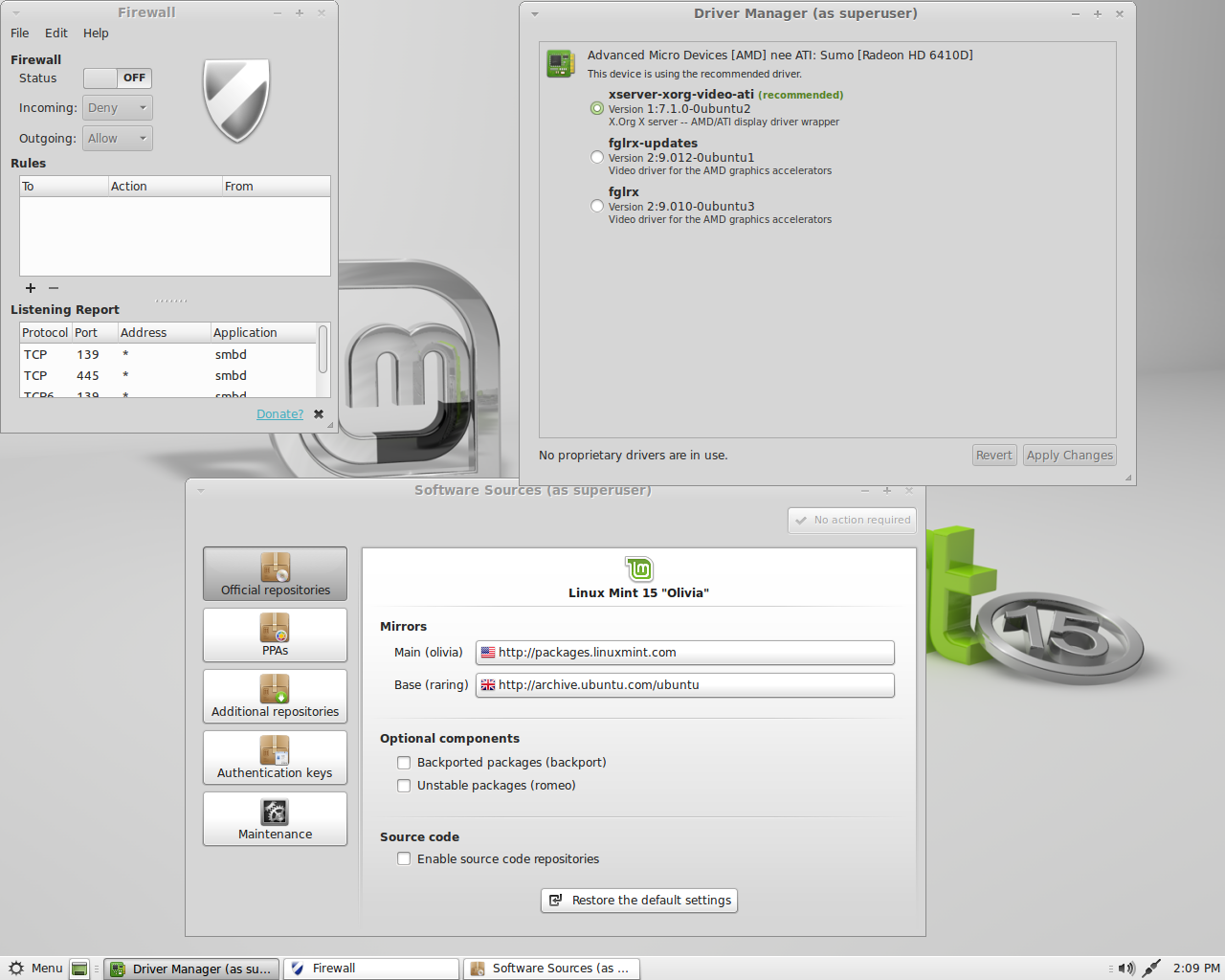Click the UK flag in Base mirror field
Viewport: 1225px width, 980px height.
coord(488,685)
